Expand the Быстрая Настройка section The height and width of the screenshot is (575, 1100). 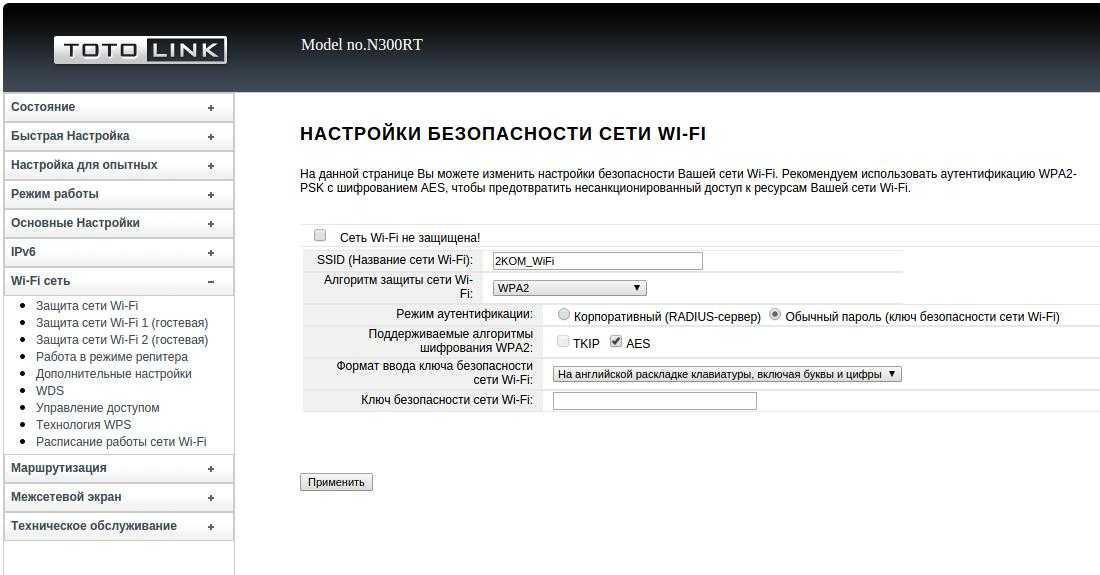click(x=118, y=136)
